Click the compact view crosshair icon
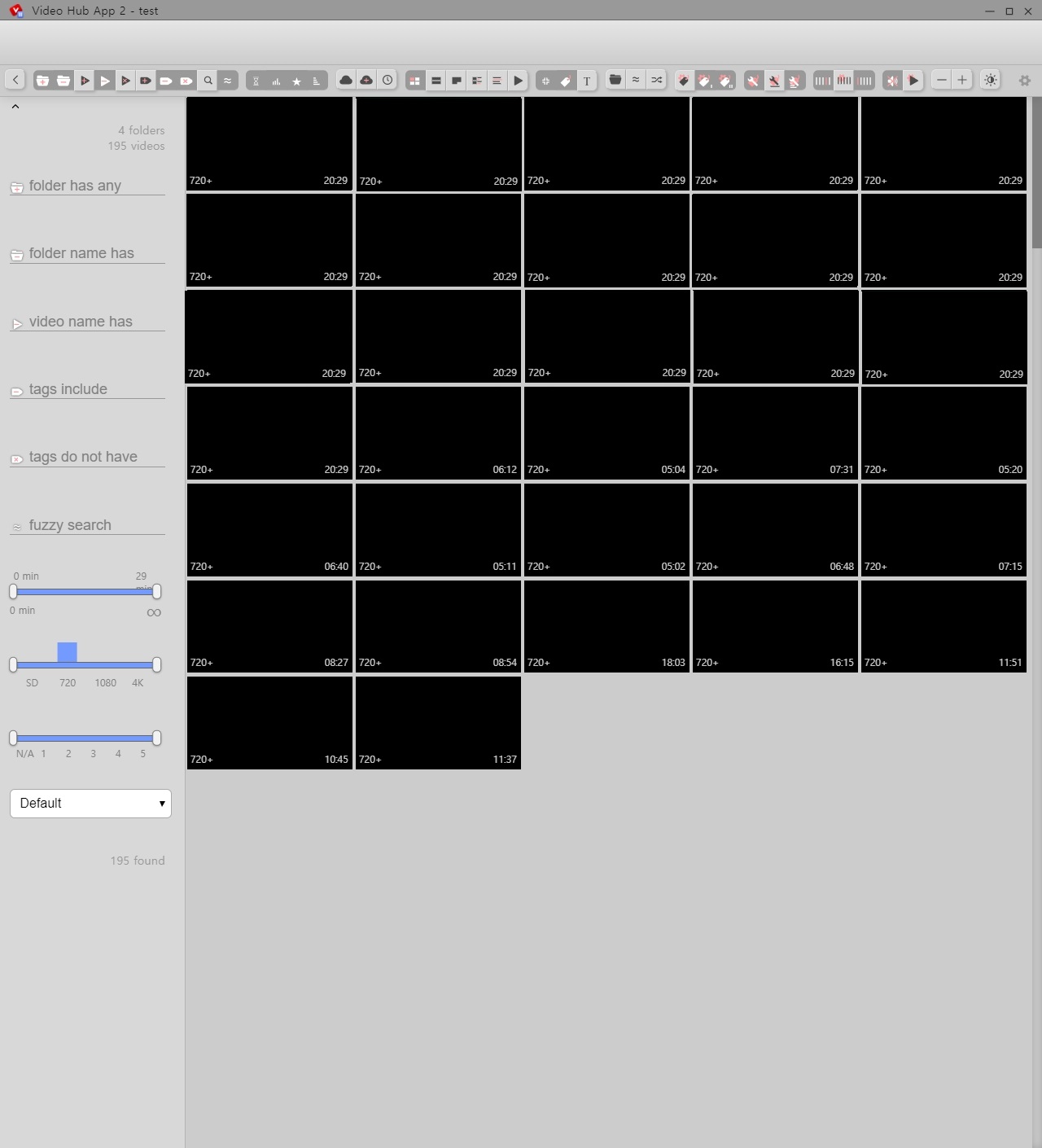 [x=545, y=81]
